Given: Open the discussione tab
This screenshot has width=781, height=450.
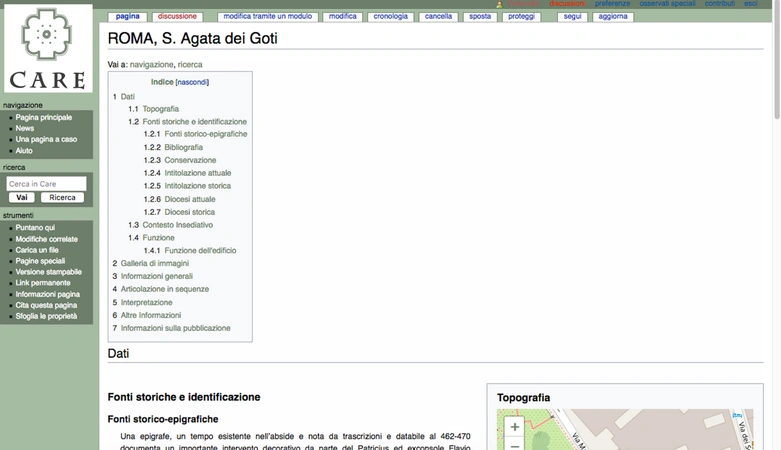Looking at the screenshot, I should point(177,16).
